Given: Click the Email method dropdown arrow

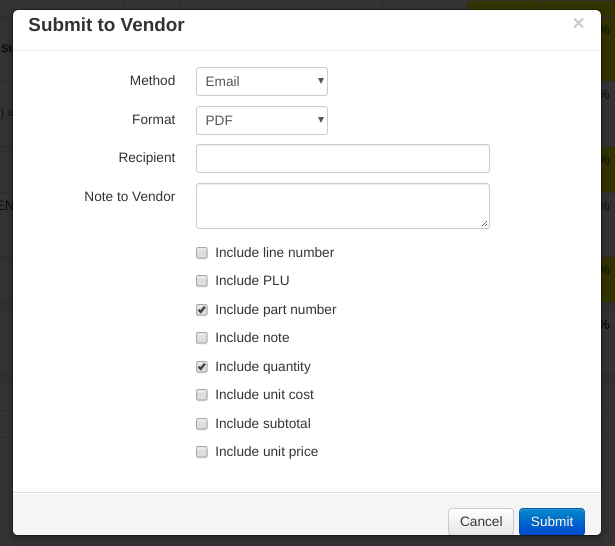Looking at the screenshot, I should [320, 81].
